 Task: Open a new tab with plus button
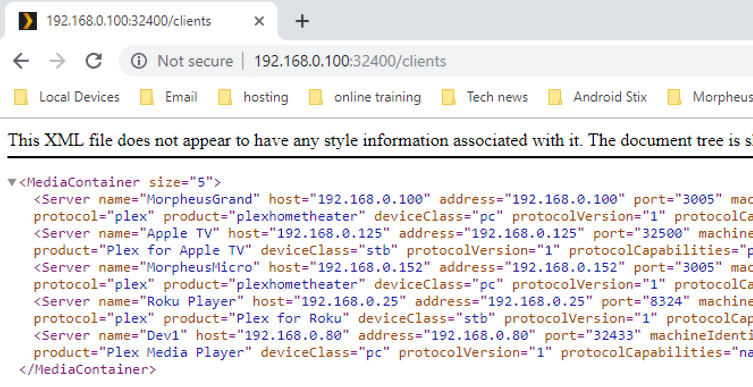(302, 21)
